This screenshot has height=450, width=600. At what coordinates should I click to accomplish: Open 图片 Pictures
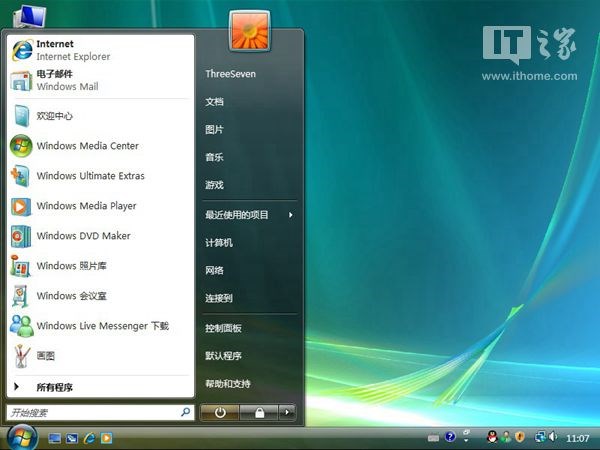pos(214,130)
